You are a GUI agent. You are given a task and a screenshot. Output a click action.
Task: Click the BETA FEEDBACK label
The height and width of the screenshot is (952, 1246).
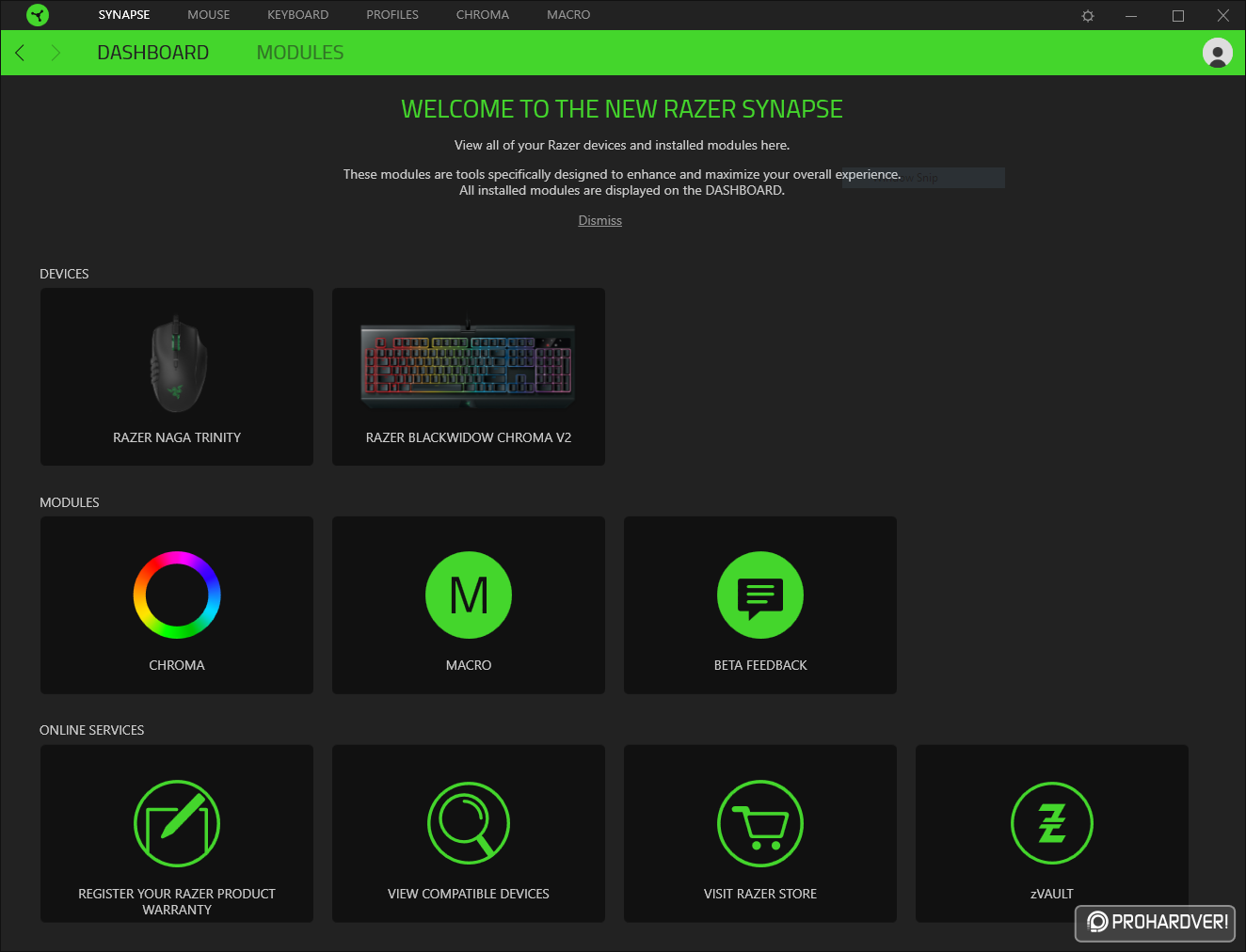tap(760, 665)
